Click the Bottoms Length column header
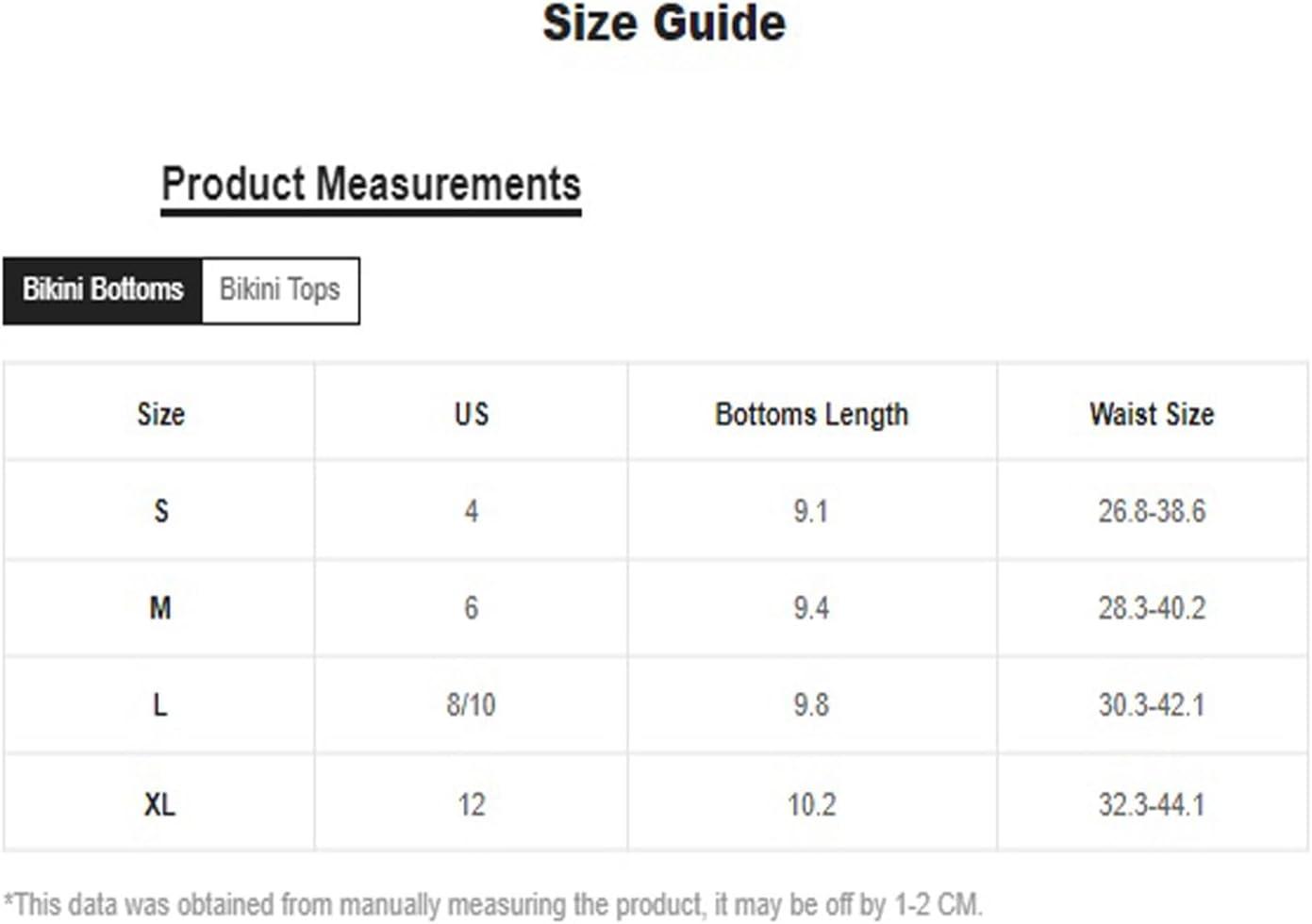Viewport: 1312px width, 924px height. [x=811, y=414]
